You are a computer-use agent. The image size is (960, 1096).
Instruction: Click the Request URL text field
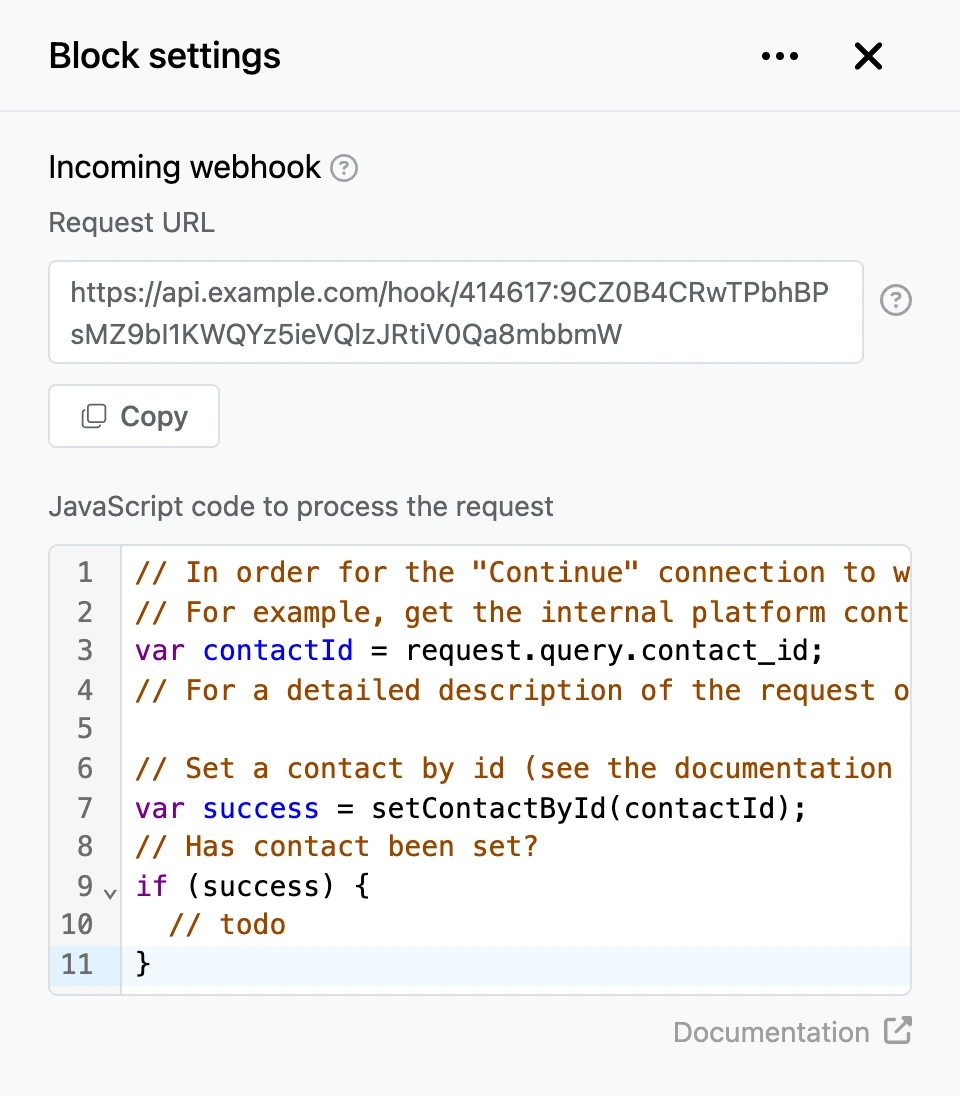(x=456, y=312)
